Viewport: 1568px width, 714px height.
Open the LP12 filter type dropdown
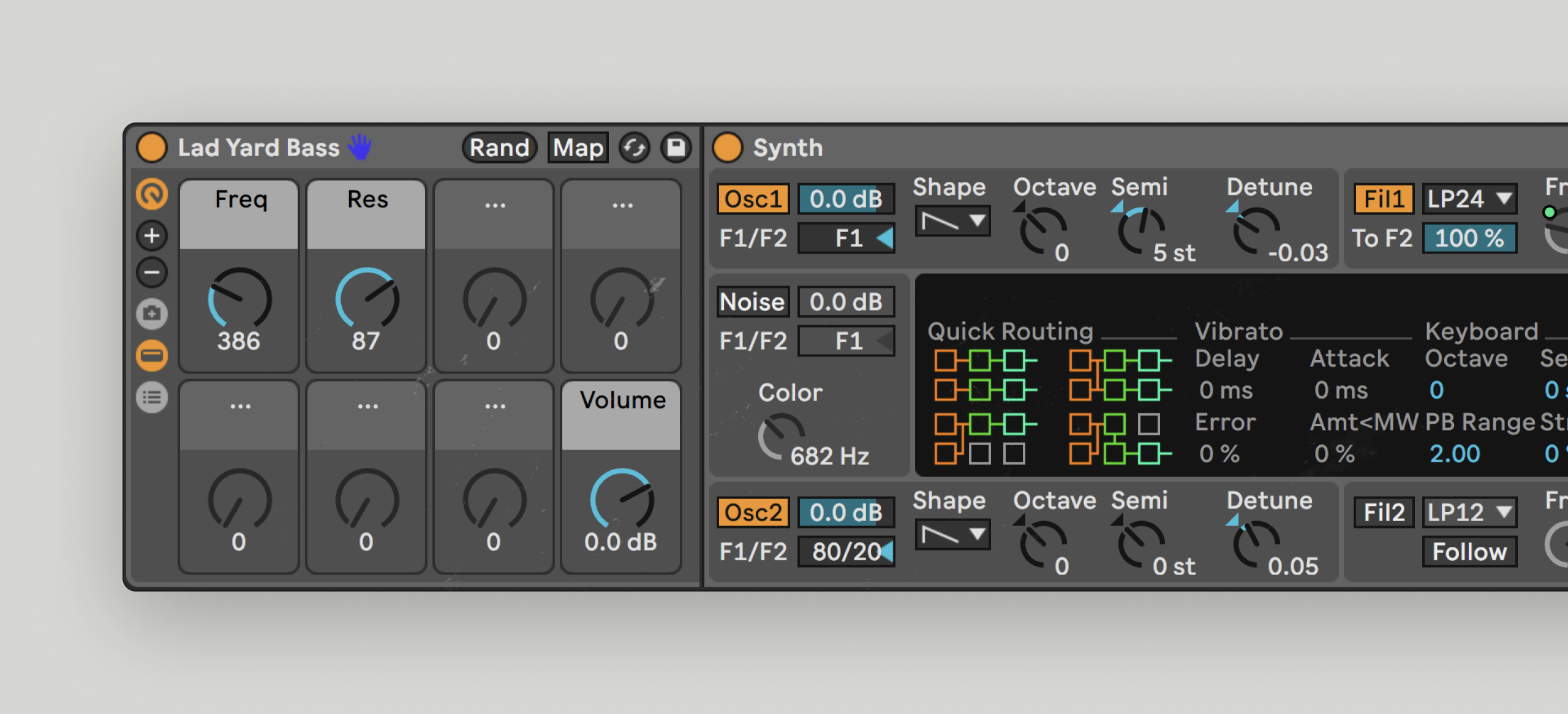coord(1469,513)
